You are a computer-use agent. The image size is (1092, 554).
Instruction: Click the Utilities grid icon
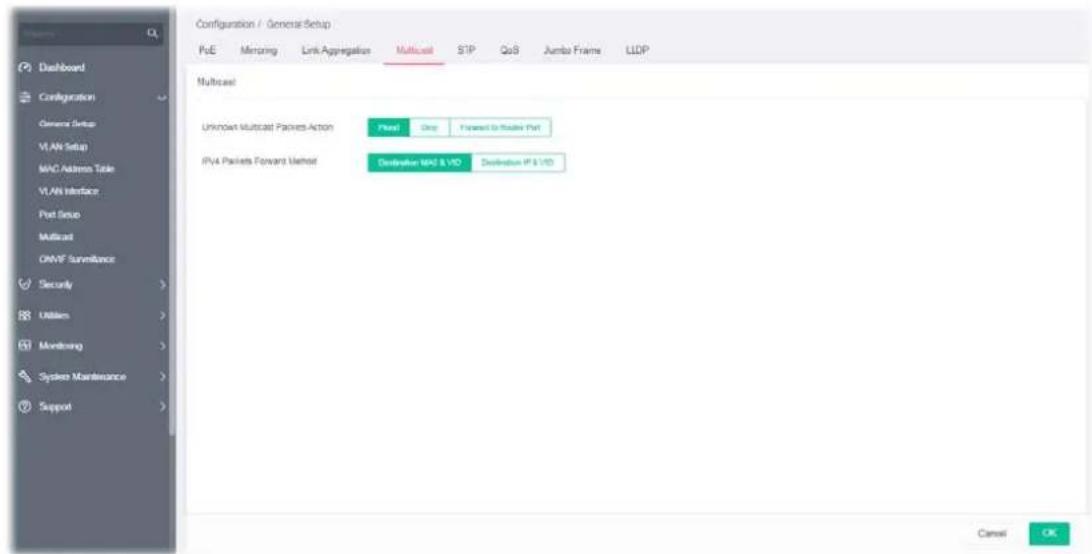(26, 315)
